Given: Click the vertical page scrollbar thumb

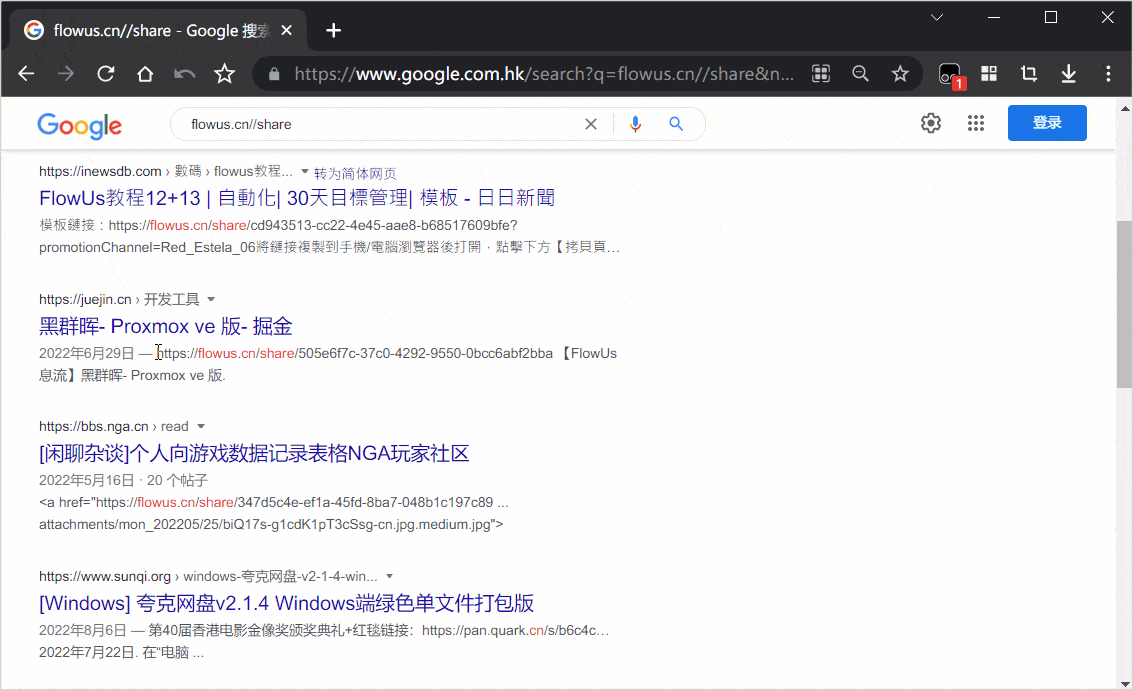Looking at the screenshot, I should (1124, 303).
